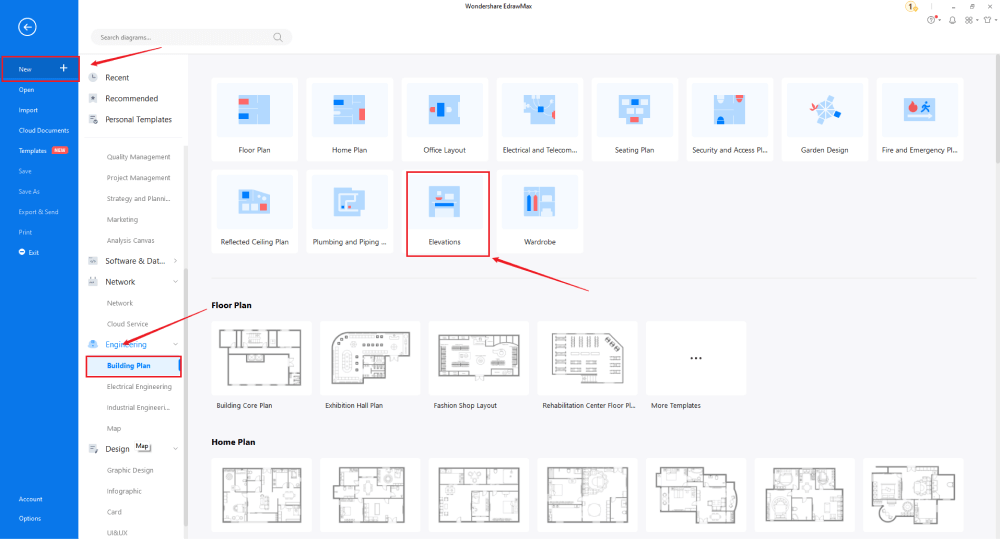Select Industrial Engineering subcategory
1000x539 pixels.
point(138,408)
